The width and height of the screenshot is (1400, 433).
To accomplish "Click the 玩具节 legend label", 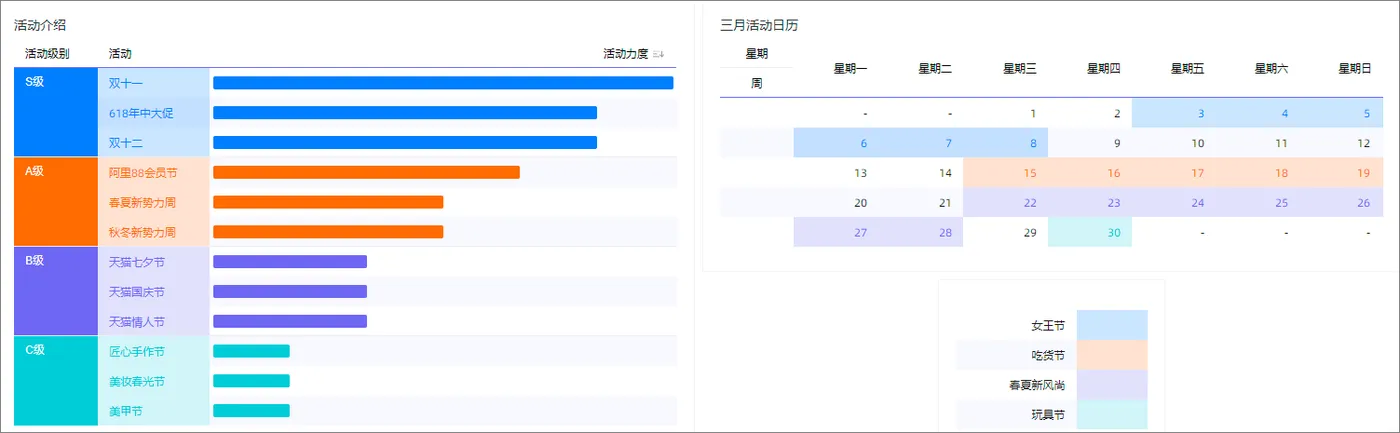I will (1048, 414).
